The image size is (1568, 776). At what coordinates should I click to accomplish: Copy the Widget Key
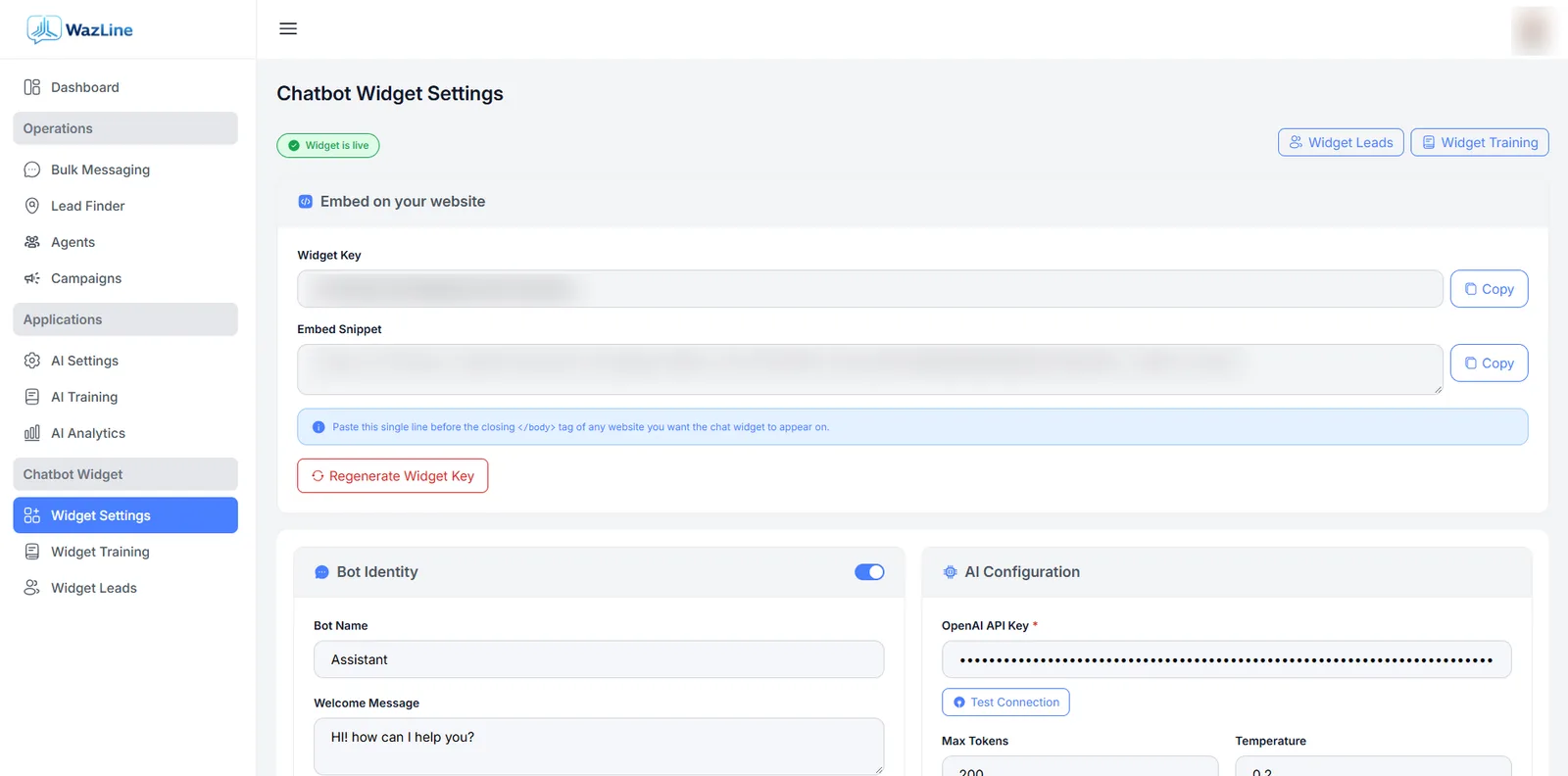1489,289
